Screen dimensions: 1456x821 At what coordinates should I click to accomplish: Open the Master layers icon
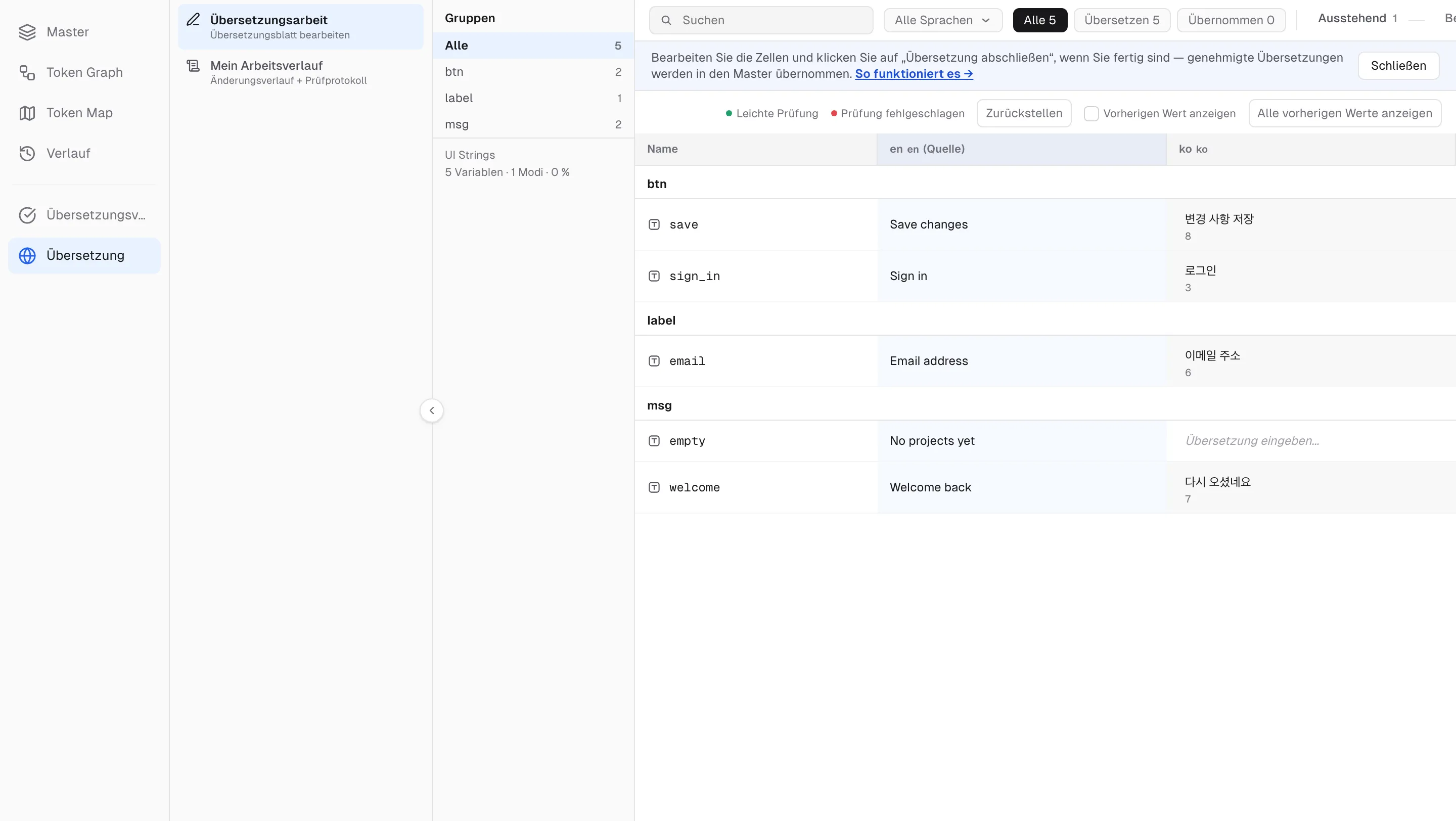pyautogui.click(x=27, y=32)
